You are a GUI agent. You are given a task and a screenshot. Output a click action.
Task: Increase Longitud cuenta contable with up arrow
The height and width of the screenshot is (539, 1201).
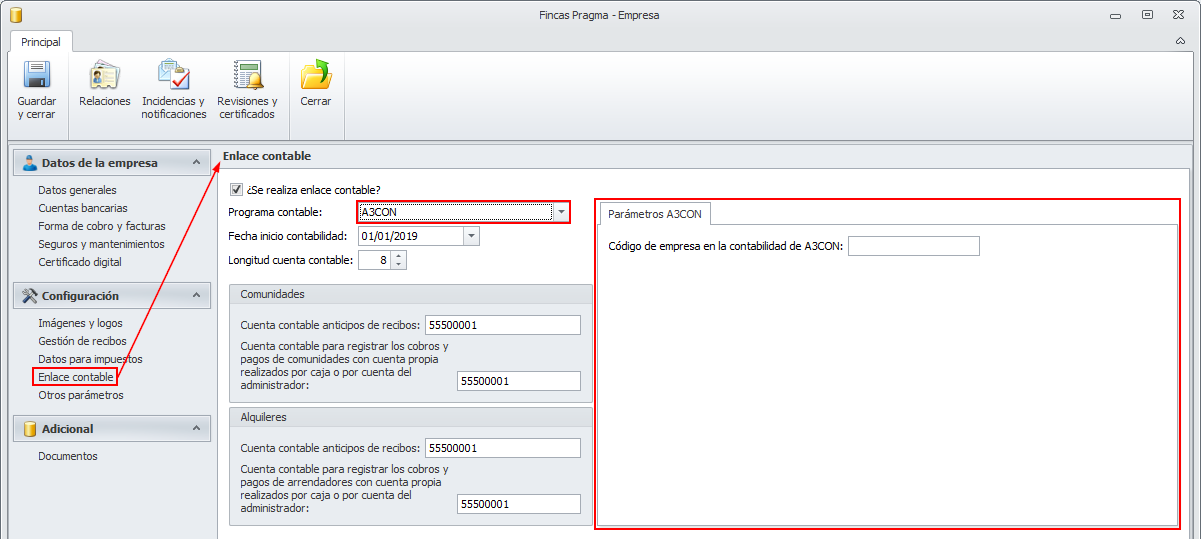coord(399,255)
